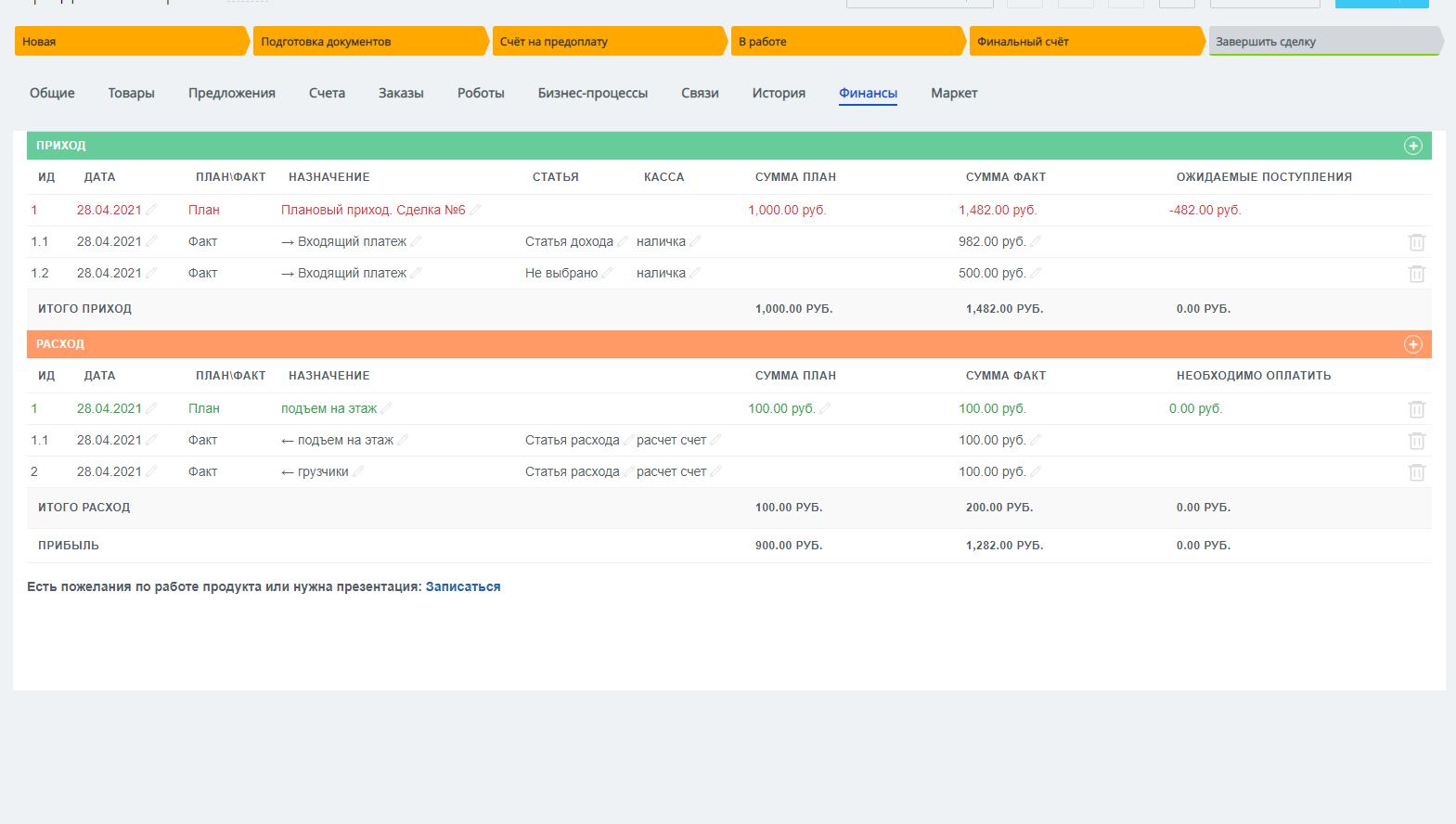The width and height of the screenshot is (1456, 824).
Task: Edit 982.00 руб. amount pencil icon
Action: tap(1036, 242)
